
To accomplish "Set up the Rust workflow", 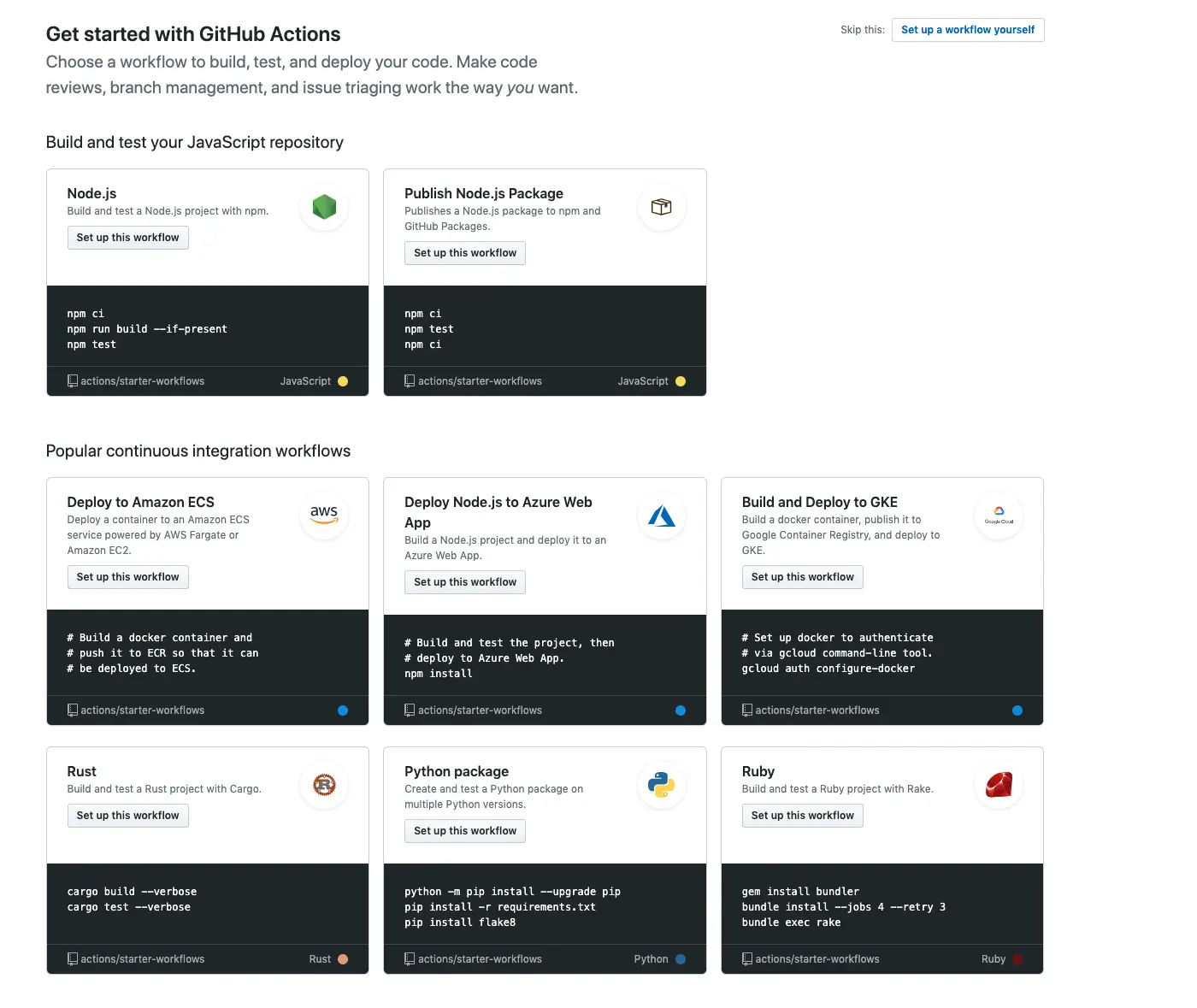I will click(x=128, y=816).
